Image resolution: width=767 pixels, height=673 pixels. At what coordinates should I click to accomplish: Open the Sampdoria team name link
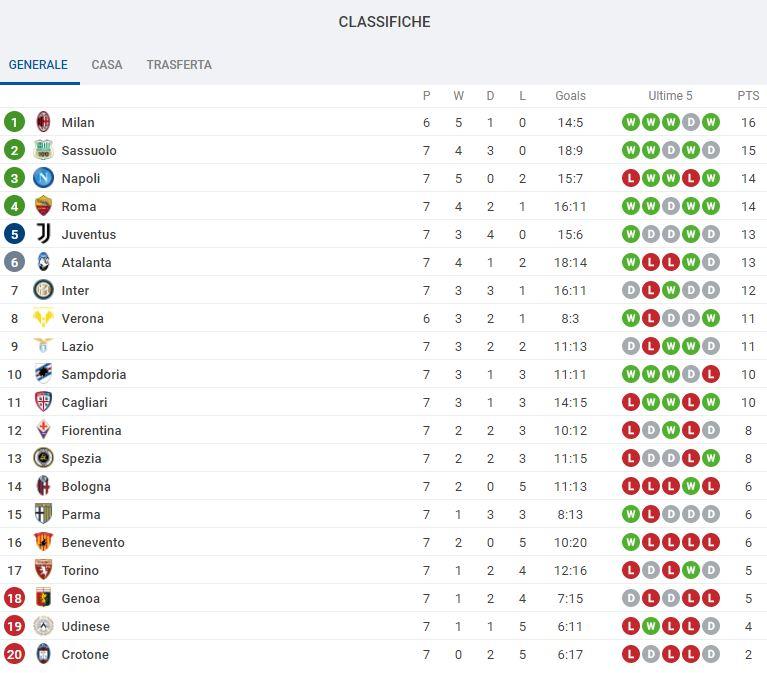point(94,375)
